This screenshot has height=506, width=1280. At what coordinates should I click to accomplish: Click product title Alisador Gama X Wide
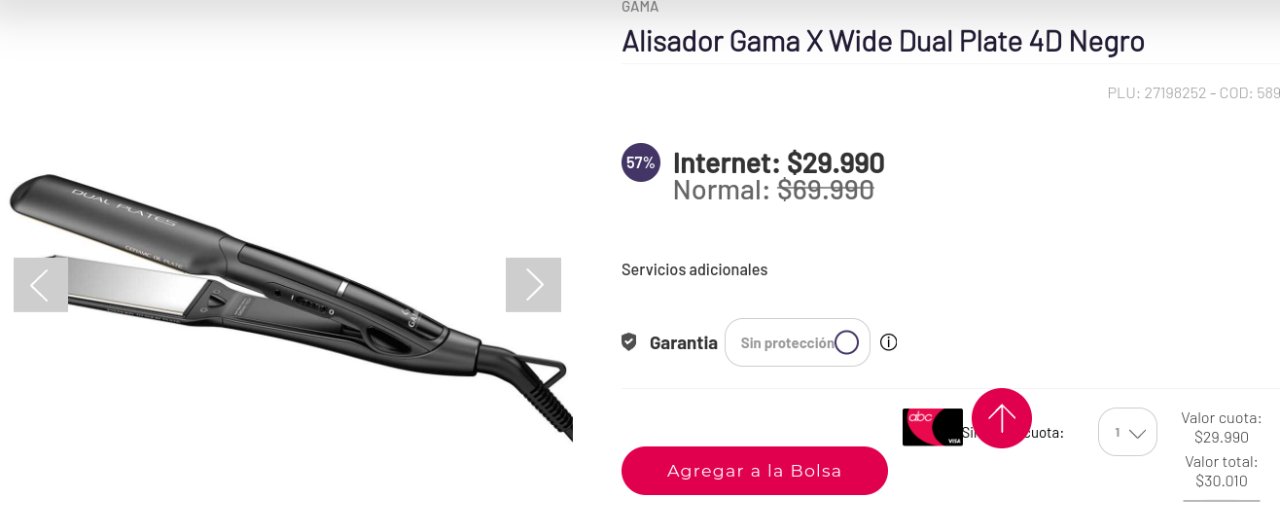click(883, 41)
